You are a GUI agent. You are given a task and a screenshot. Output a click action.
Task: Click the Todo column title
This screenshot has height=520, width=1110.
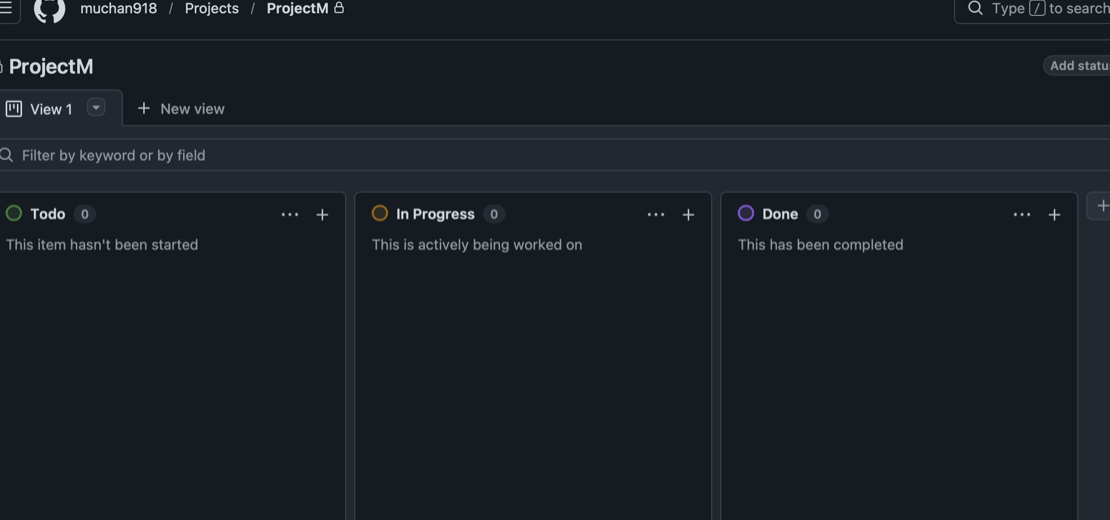[47, 214]
